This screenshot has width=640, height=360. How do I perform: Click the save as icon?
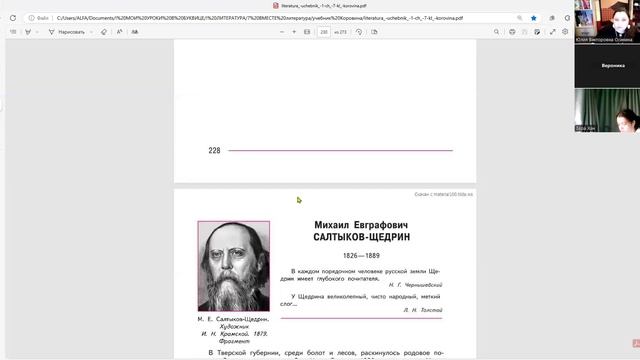click(x=537, y=32)
